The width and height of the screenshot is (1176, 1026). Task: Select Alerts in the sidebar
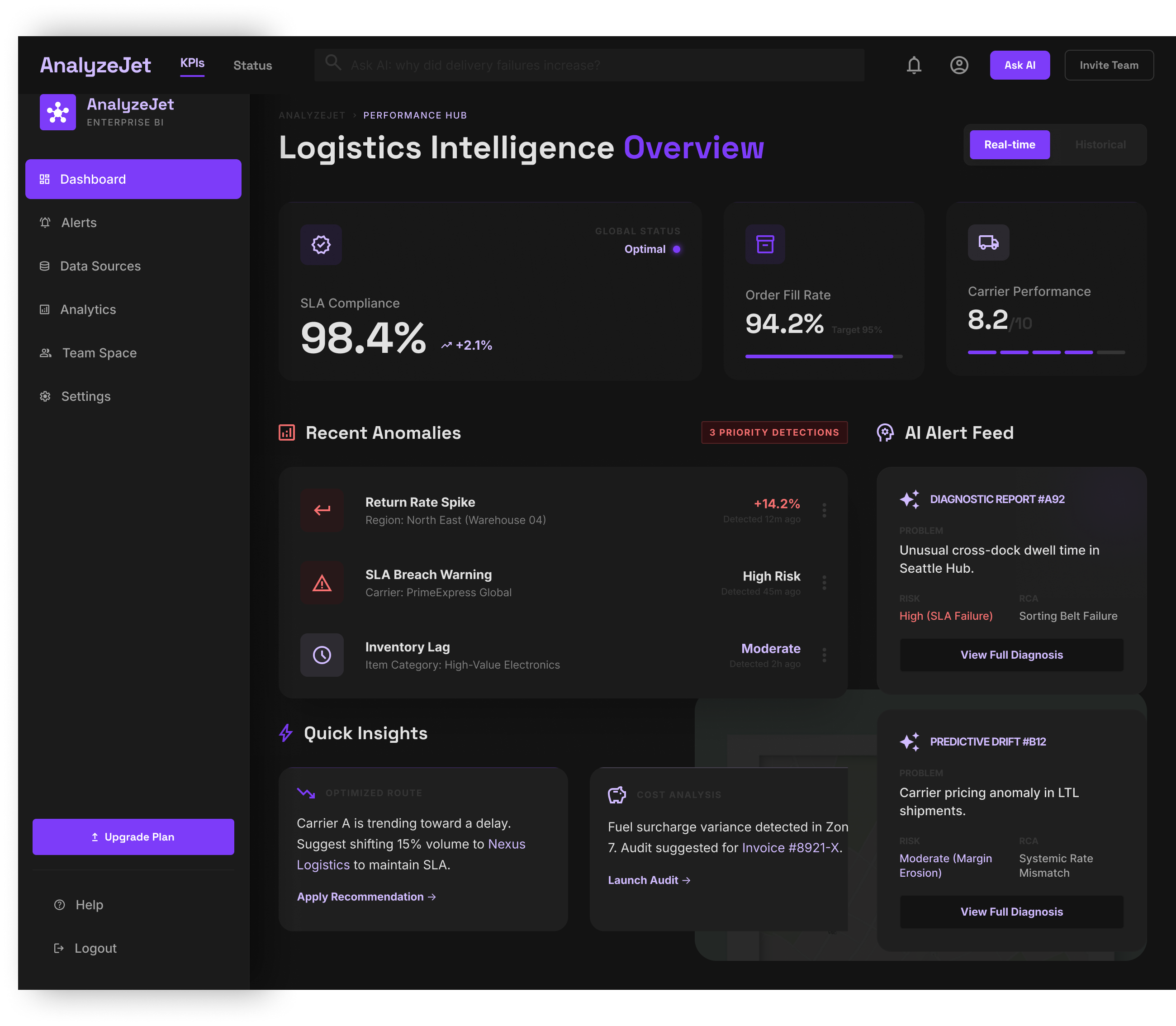click(78, 223)
